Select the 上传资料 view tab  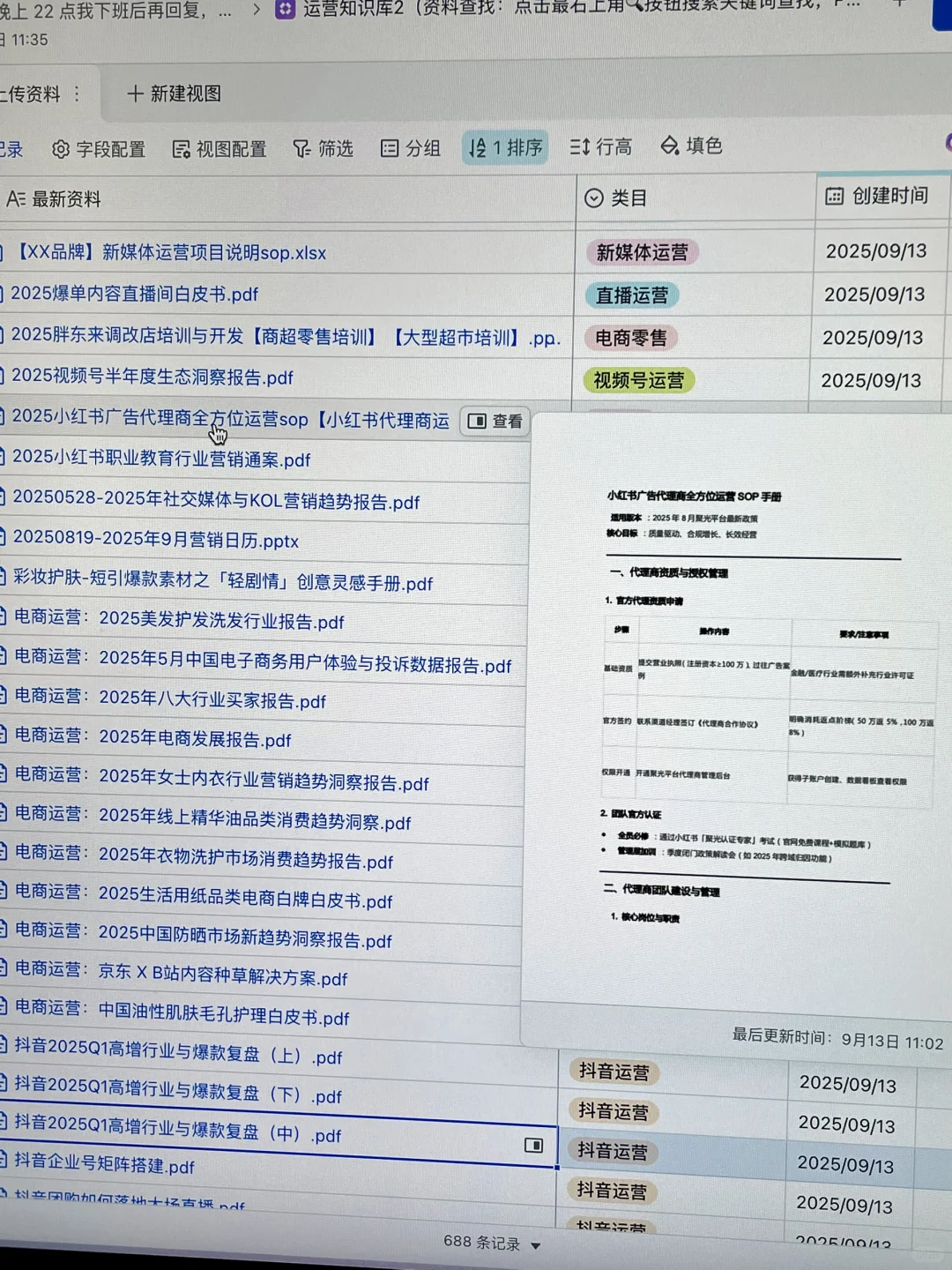click(30, 94)
